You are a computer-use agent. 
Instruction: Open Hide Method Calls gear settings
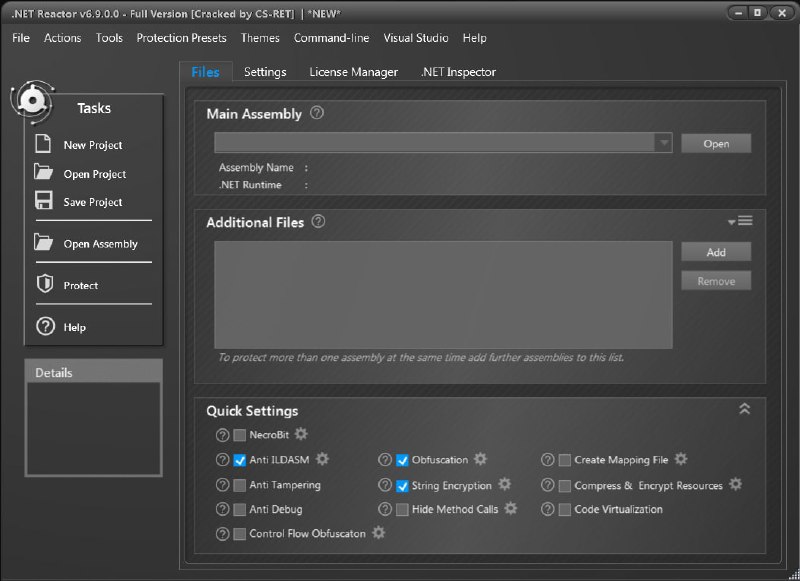pos(511,508)
